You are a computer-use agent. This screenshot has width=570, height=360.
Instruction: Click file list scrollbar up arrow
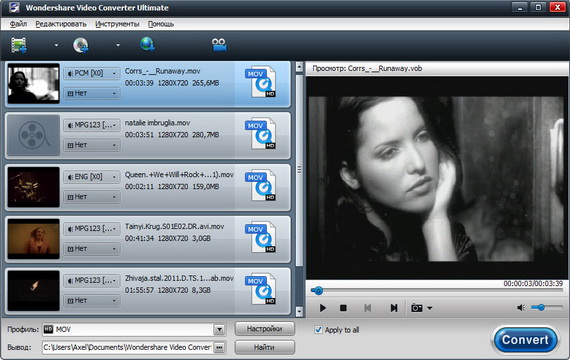[x=299, y=67]
